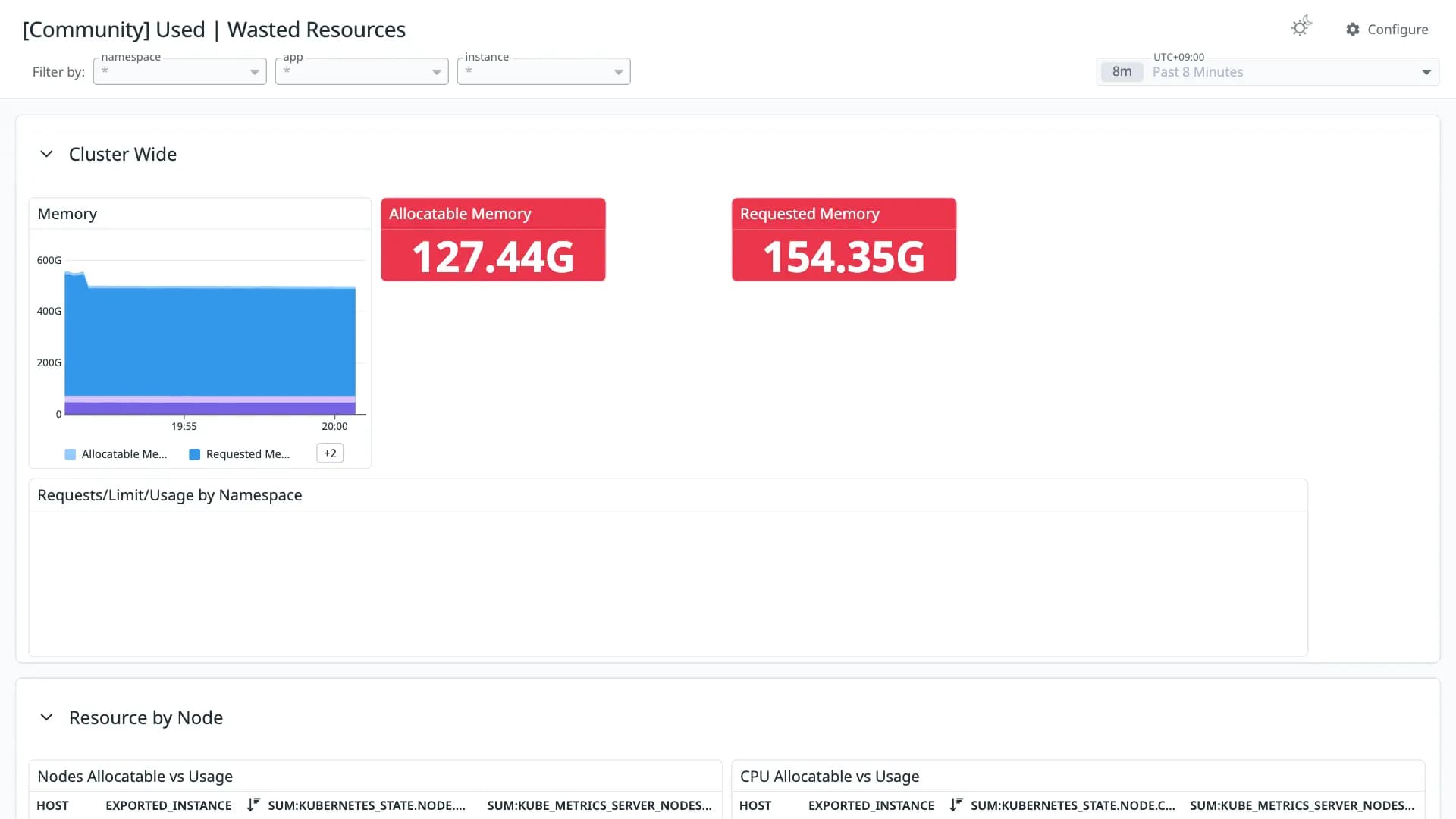Show the +2 hidden legend entries
This screenshot has height=819, width=1456.
330,453
